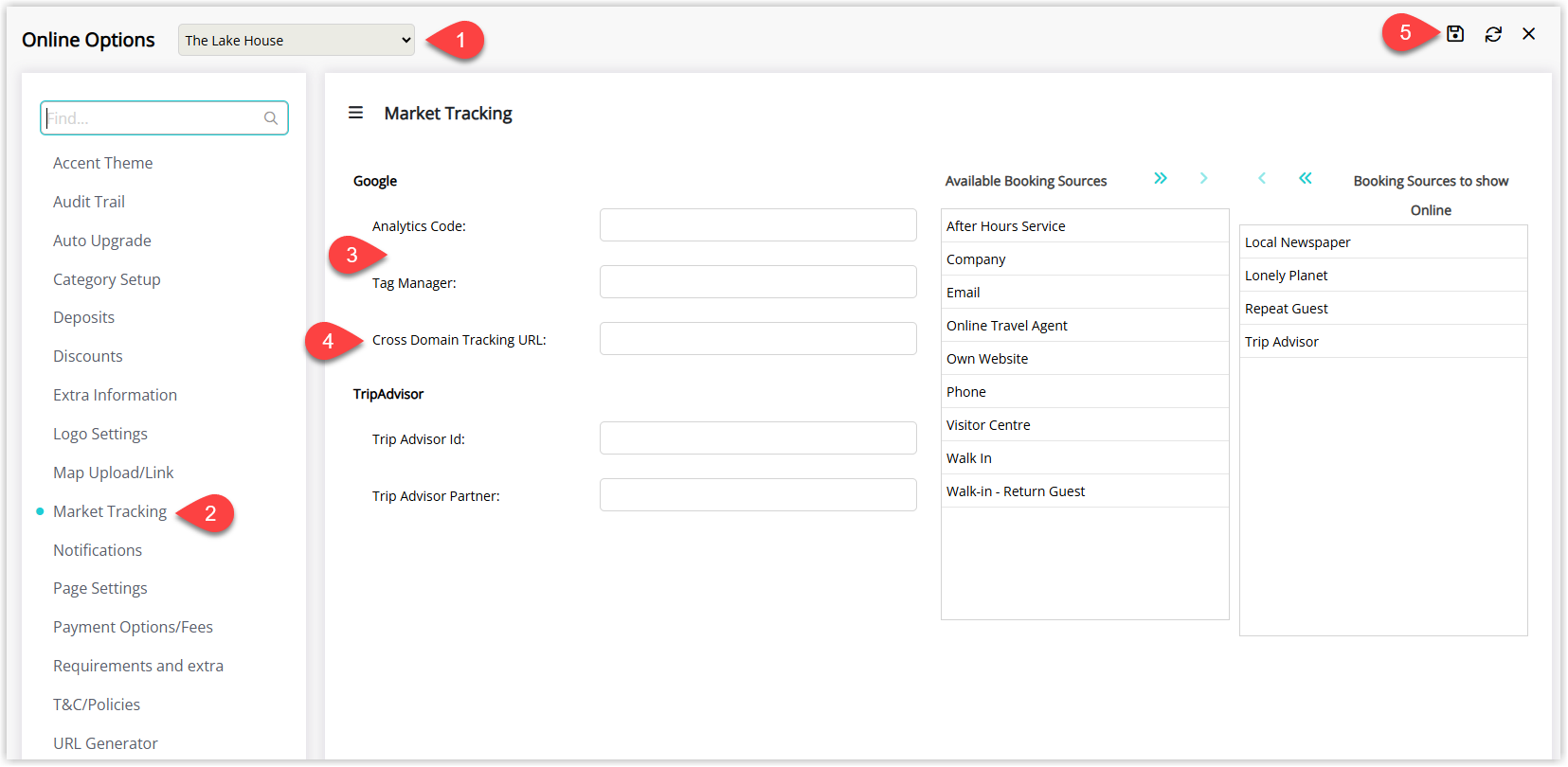The image size is (1568, 767).
Task: Go to Auto Upgrade settings
Action: (102, 241)
